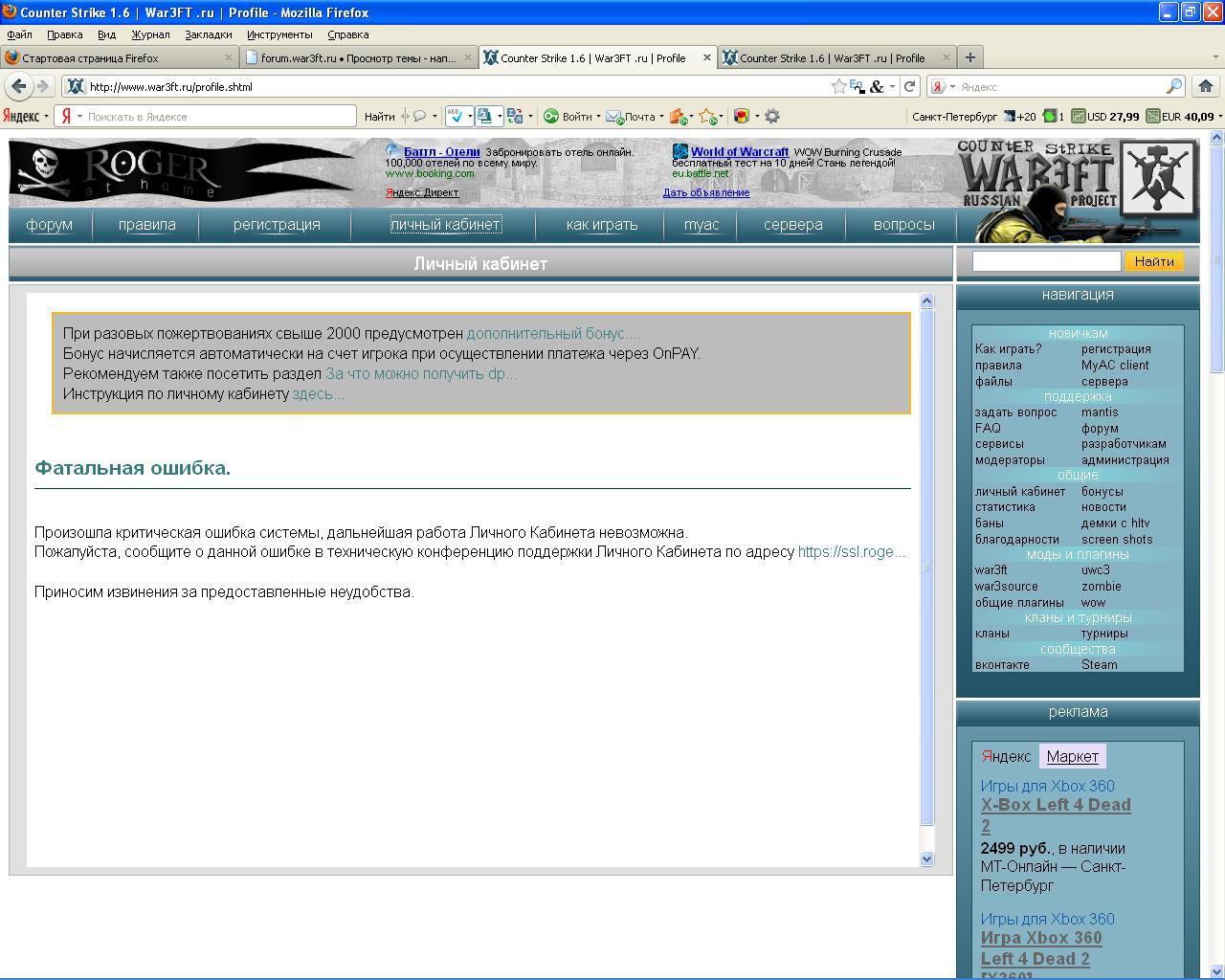This screenshot has width=1225, height=980.
Task: Reload the current page
Action: (909, 86)
